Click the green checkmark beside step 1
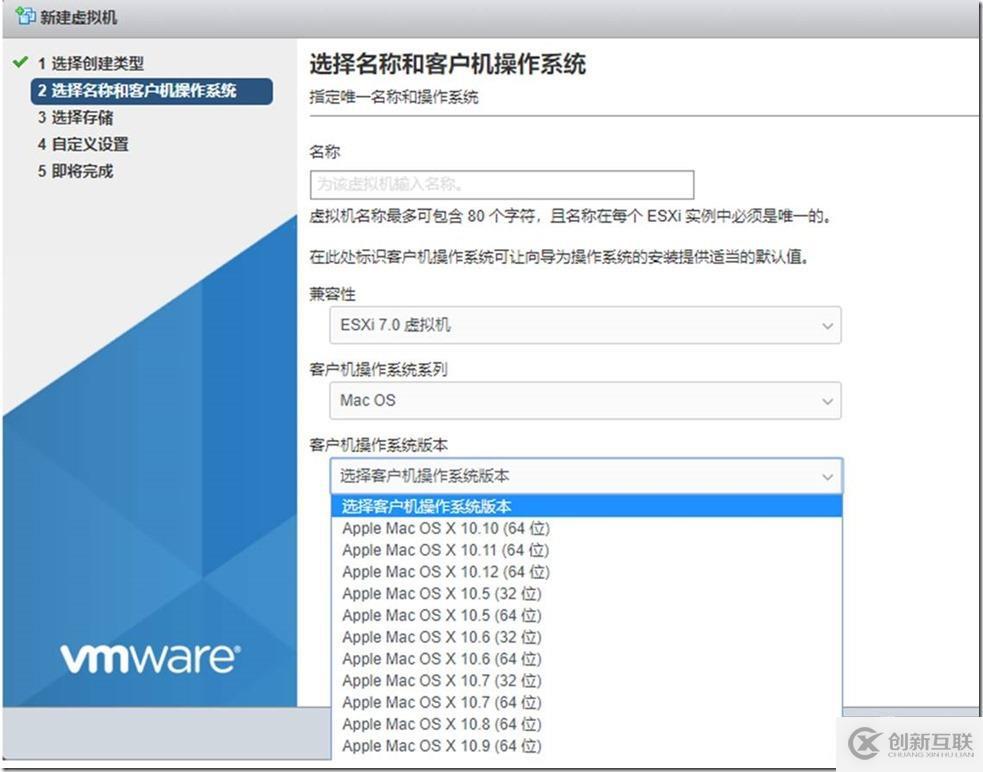 pyautogui.click(x=20, y=62)
